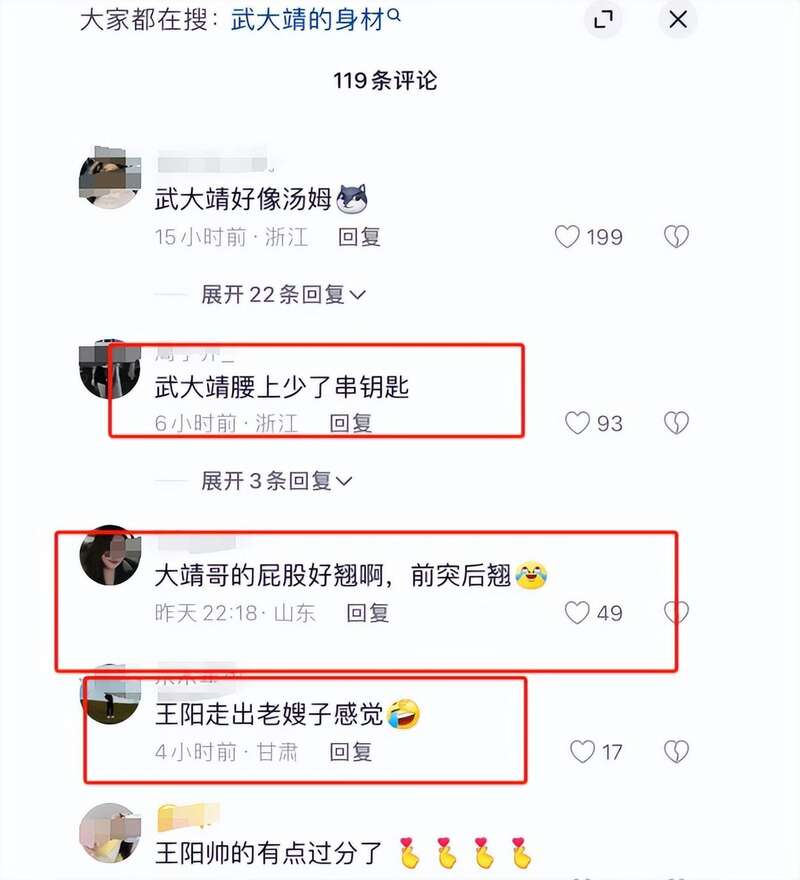Open avatar of 王阳帅的有点过分了 commenter
The width and height of the screenshot is (800, 880).
click(x=109, y=833)
